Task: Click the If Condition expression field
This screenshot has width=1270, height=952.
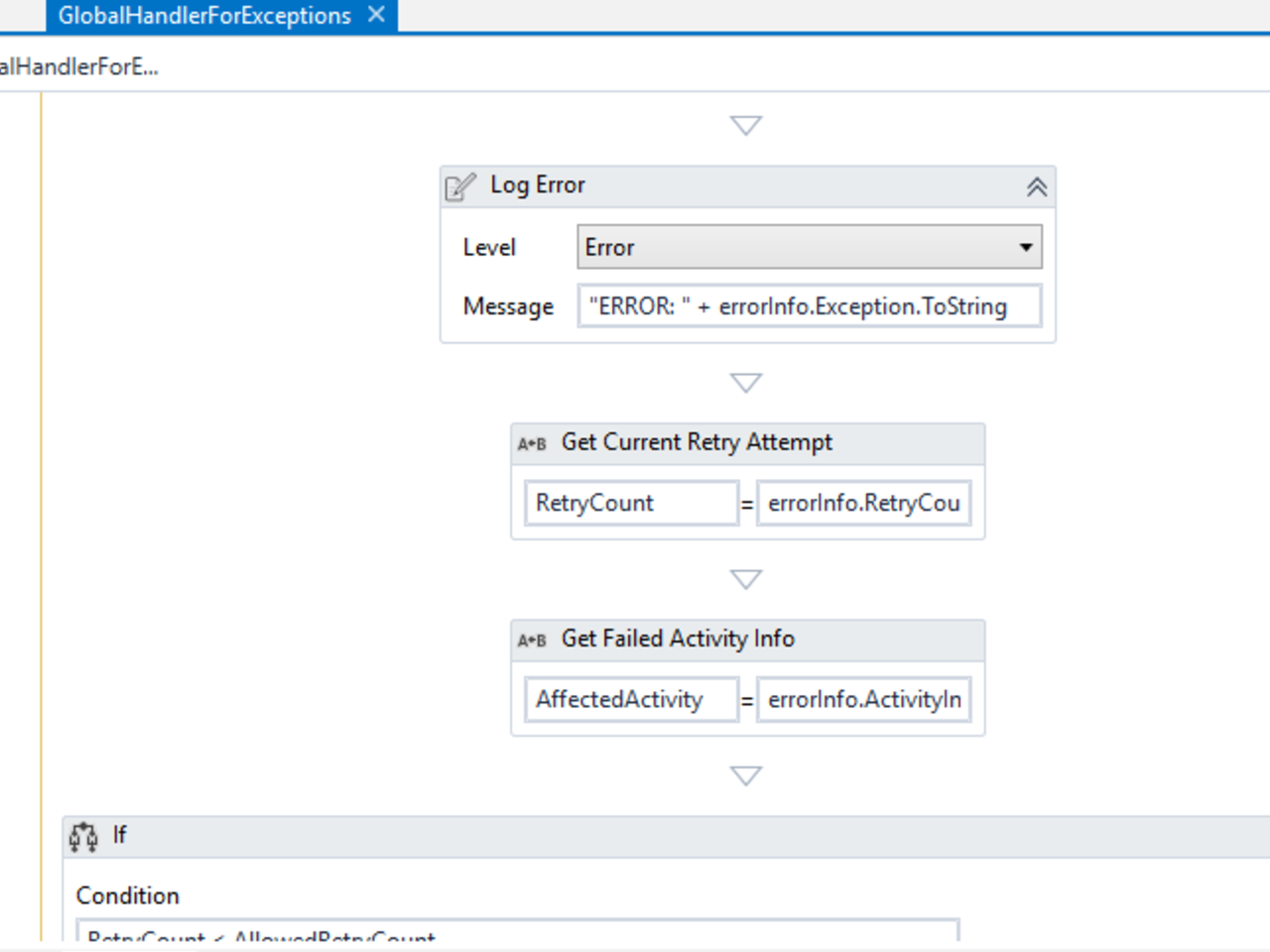Action: (x=516, y=932)
